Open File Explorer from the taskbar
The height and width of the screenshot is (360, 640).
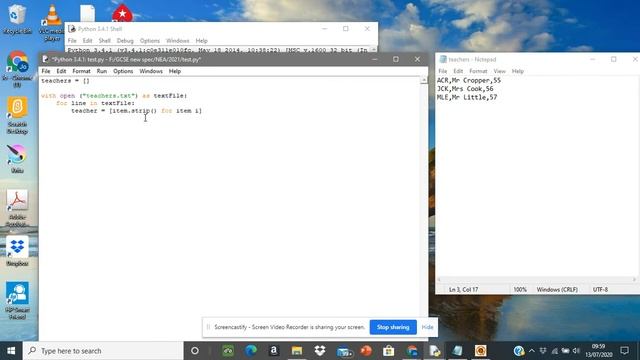(x=297, y=351)
